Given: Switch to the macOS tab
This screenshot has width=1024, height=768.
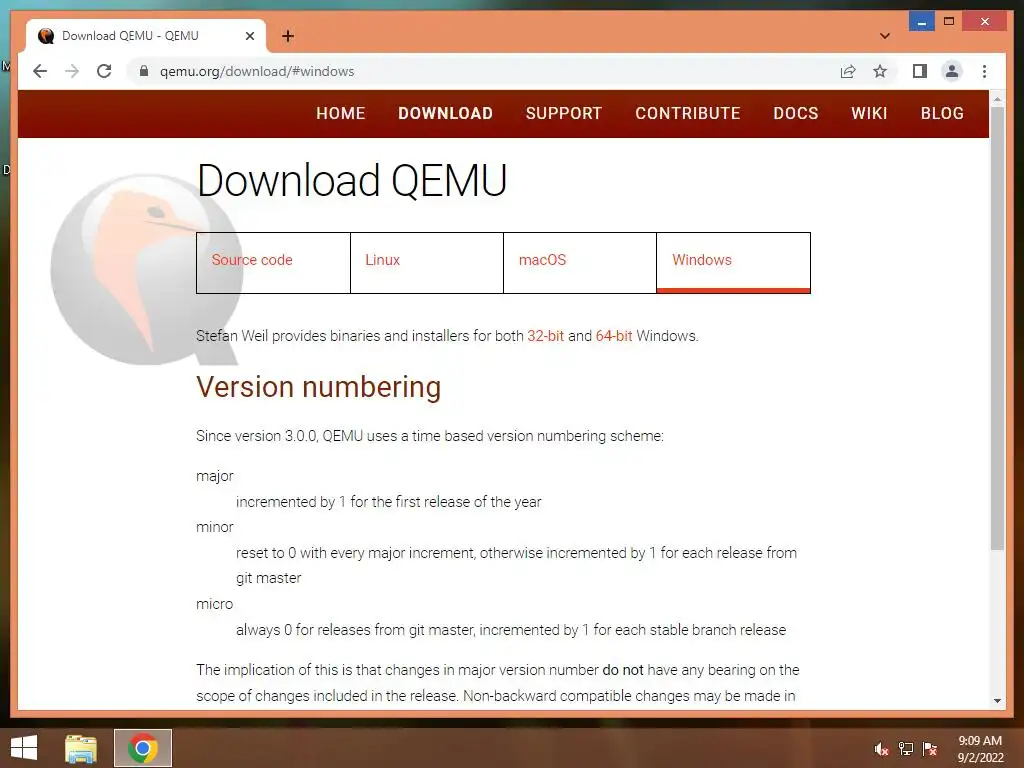Looking at the screenshot, I should [x=580, y=263].
